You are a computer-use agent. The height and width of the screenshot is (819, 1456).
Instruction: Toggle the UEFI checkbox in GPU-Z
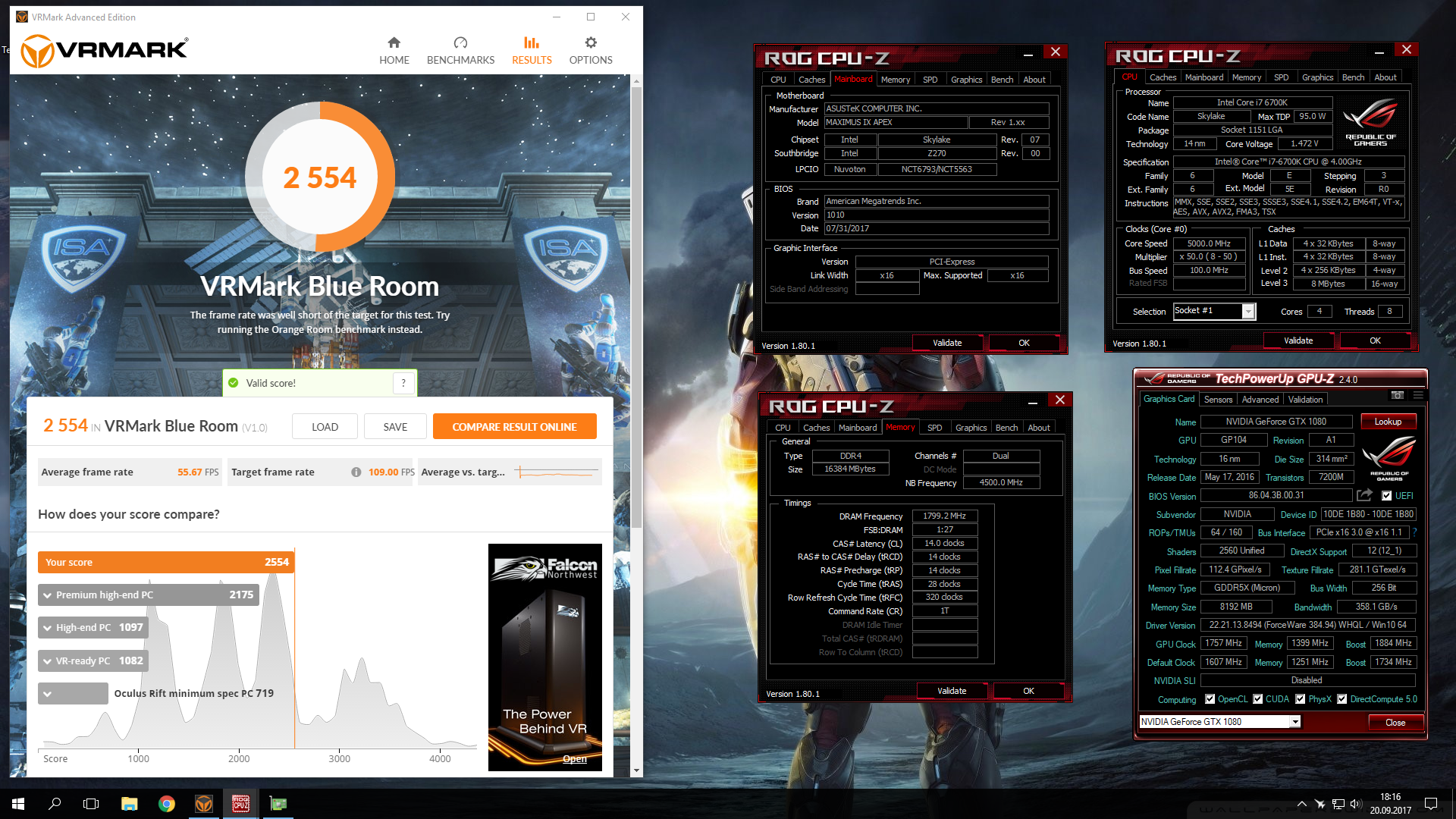pos(1386,496)
